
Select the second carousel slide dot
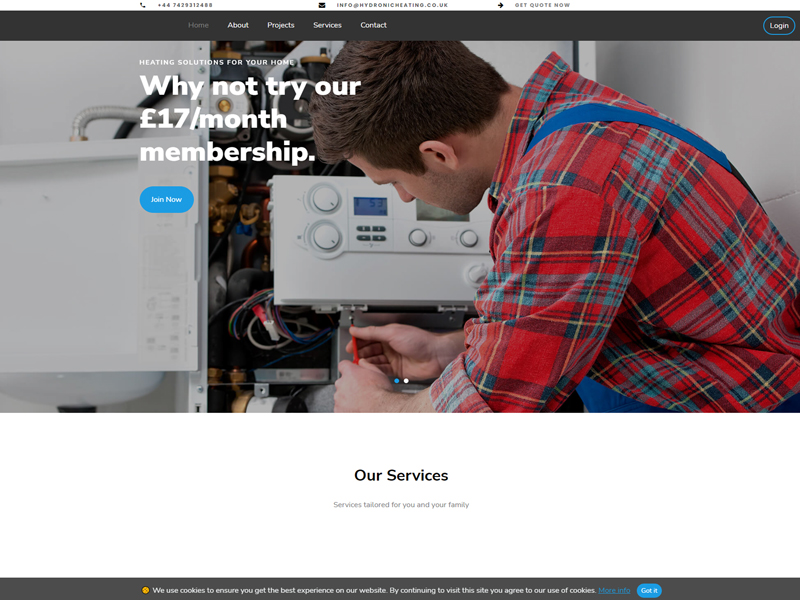pos(406,381)
